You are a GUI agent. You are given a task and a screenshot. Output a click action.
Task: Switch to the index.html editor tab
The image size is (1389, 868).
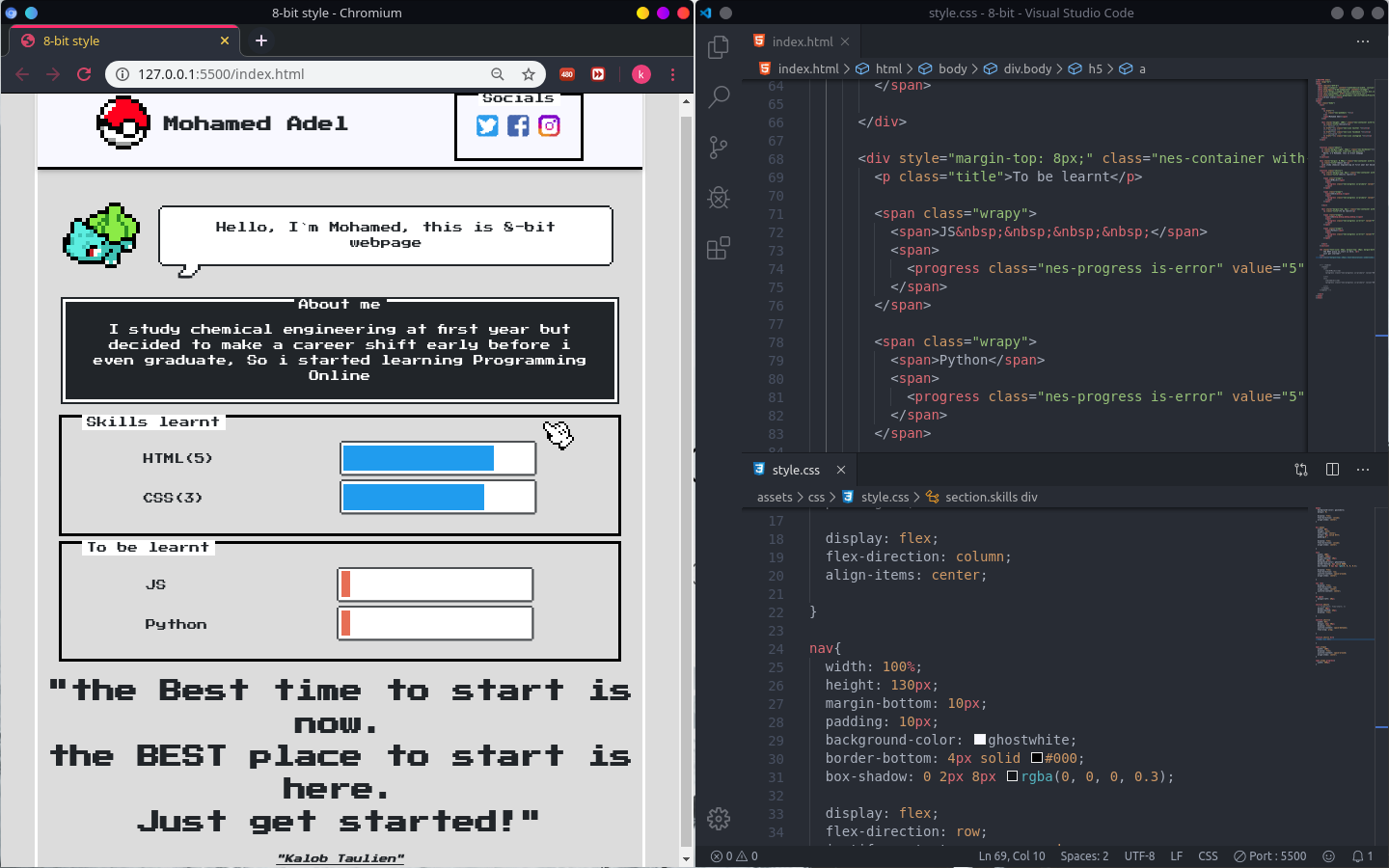pos(801,41)
